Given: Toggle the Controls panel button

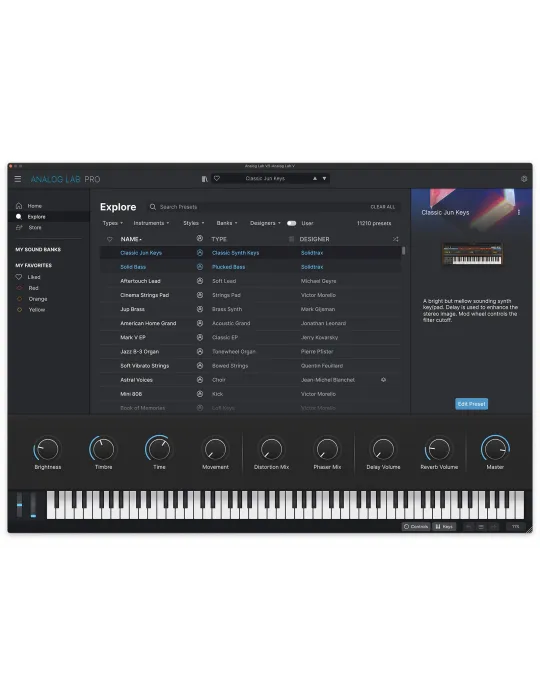Looking at the screenshot, I should (416, 527).
